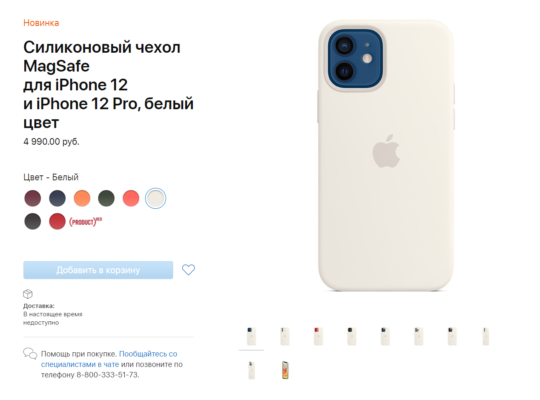
Task: Click the Добавить в корзину button
Action: (x=98, y=270)
